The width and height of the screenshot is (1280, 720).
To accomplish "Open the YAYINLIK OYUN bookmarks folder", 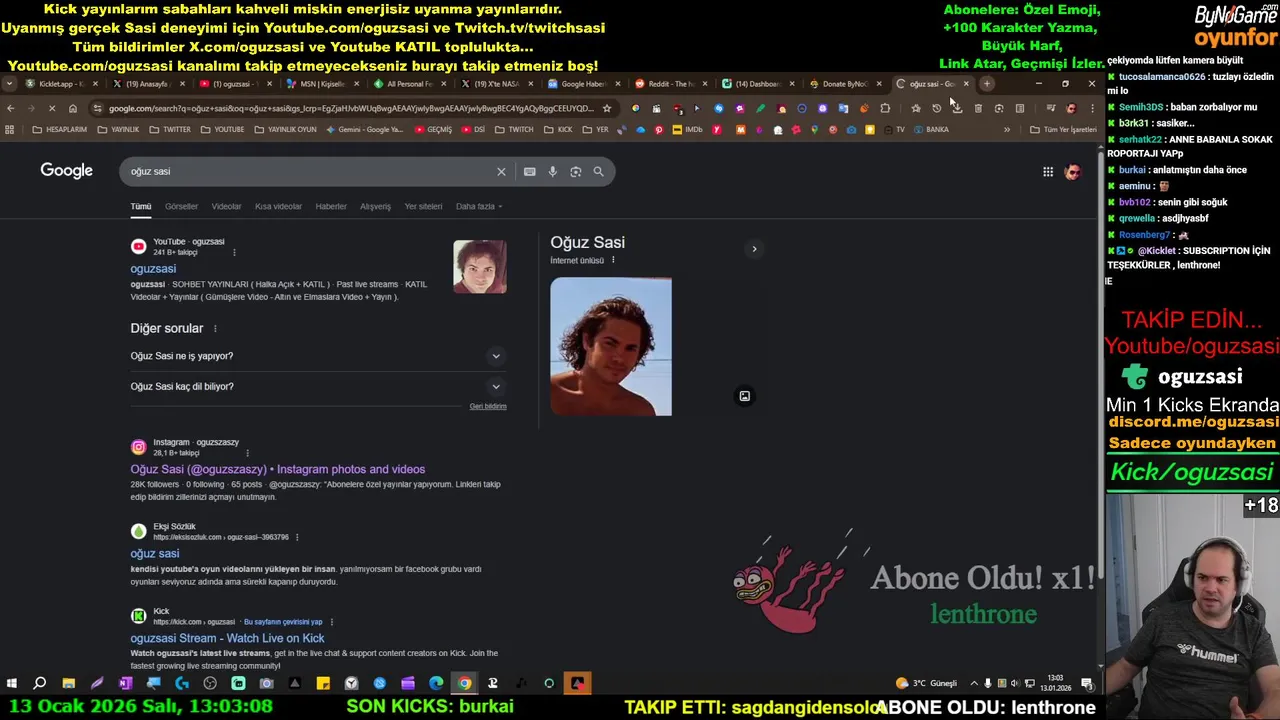I will click(284, 129).
